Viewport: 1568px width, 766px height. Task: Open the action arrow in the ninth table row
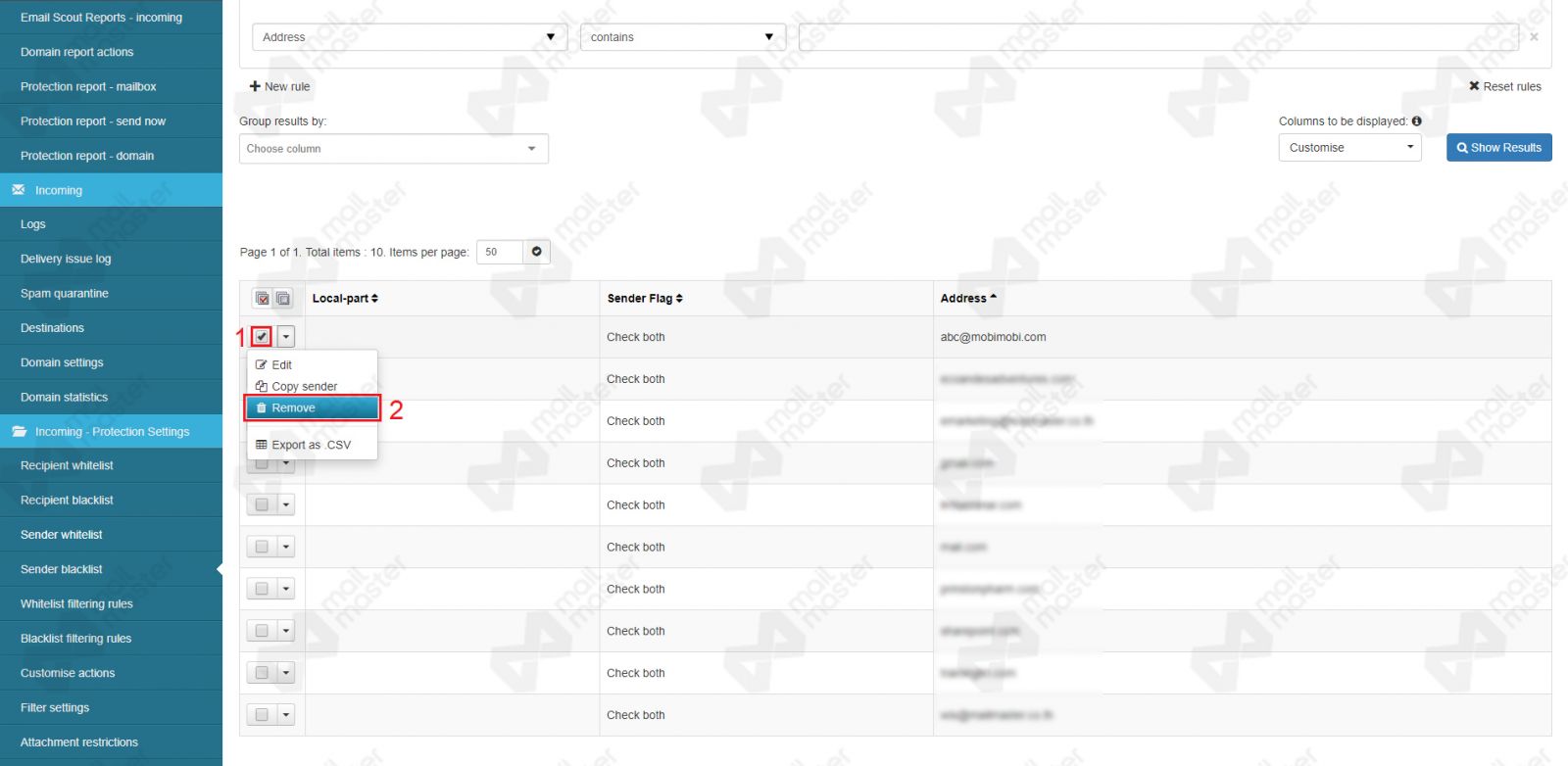286,673
